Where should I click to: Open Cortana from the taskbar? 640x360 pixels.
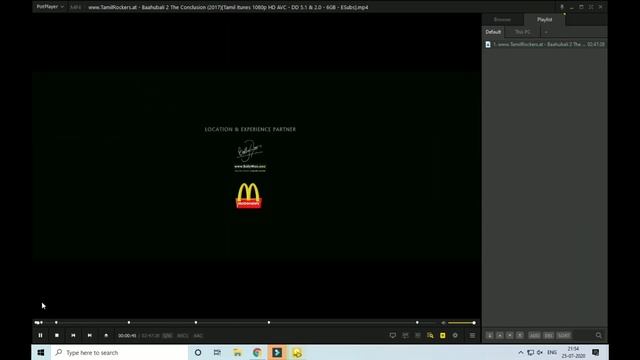click(x=198, y=352)
